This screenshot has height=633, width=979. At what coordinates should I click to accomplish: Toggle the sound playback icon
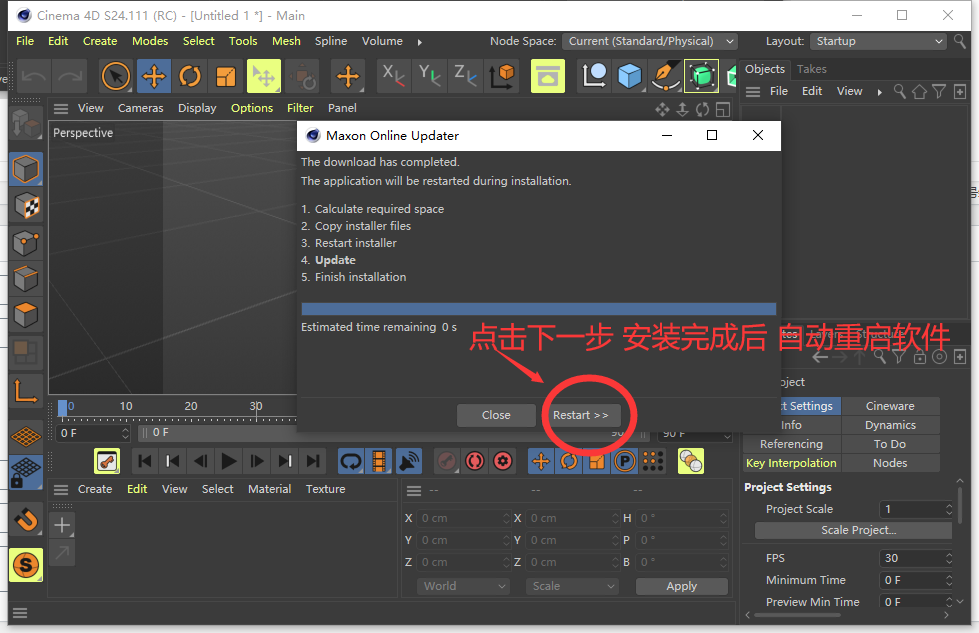[x=408, y=461]
